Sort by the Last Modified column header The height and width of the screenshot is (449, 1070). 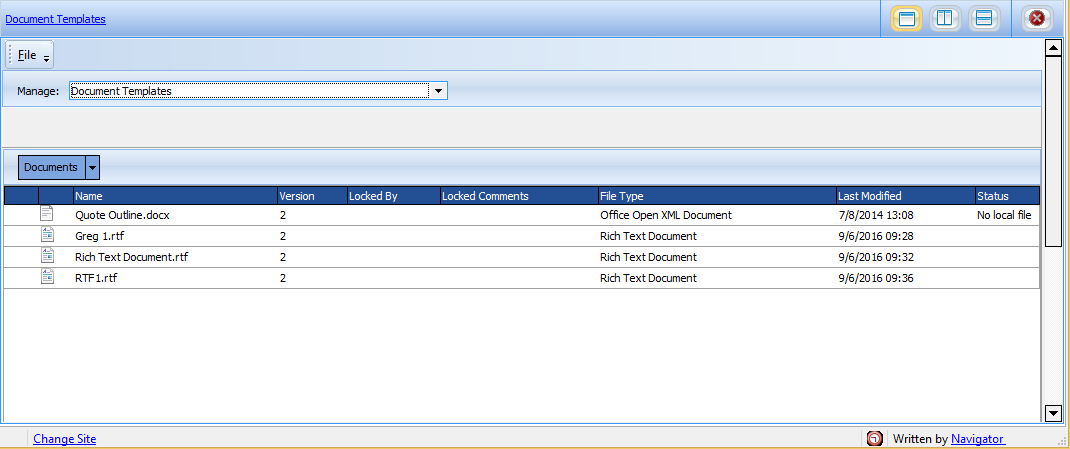click(x=869, y=196)
